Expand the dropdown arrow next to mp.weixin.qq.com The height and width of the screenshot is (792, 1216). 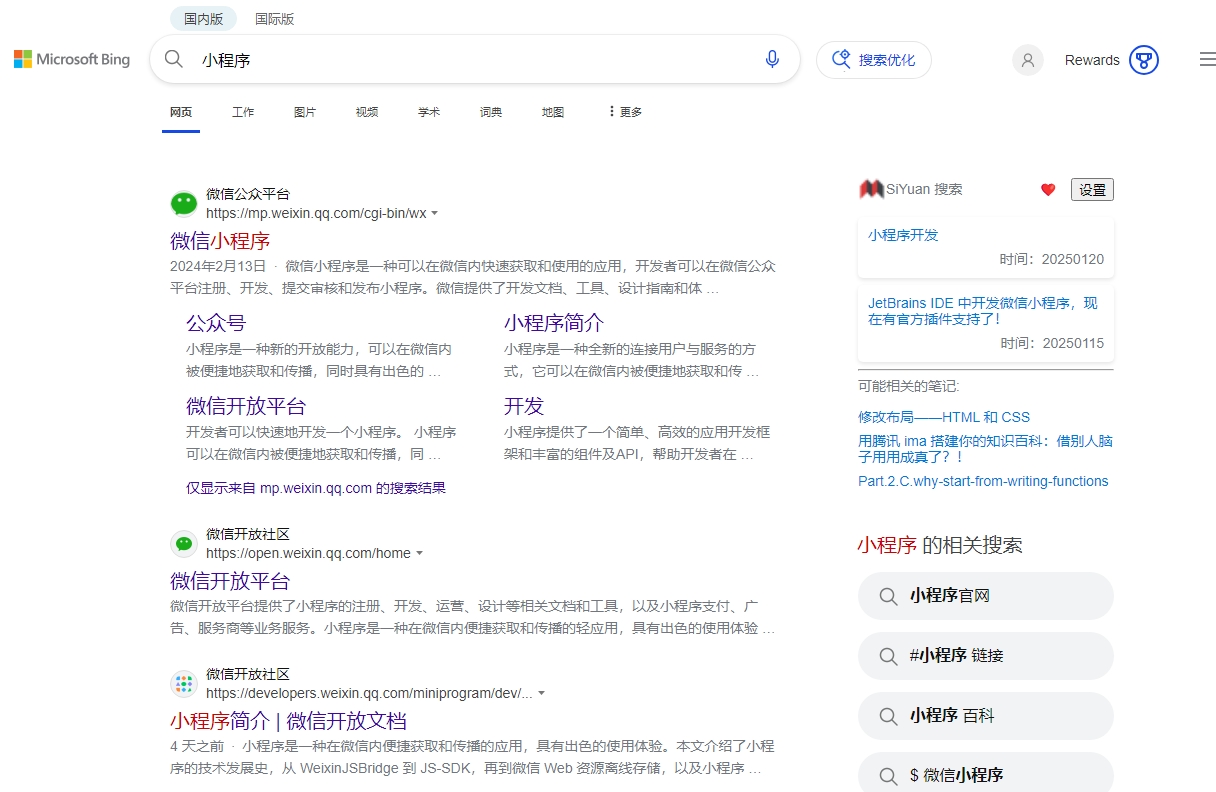click(434, 213)
